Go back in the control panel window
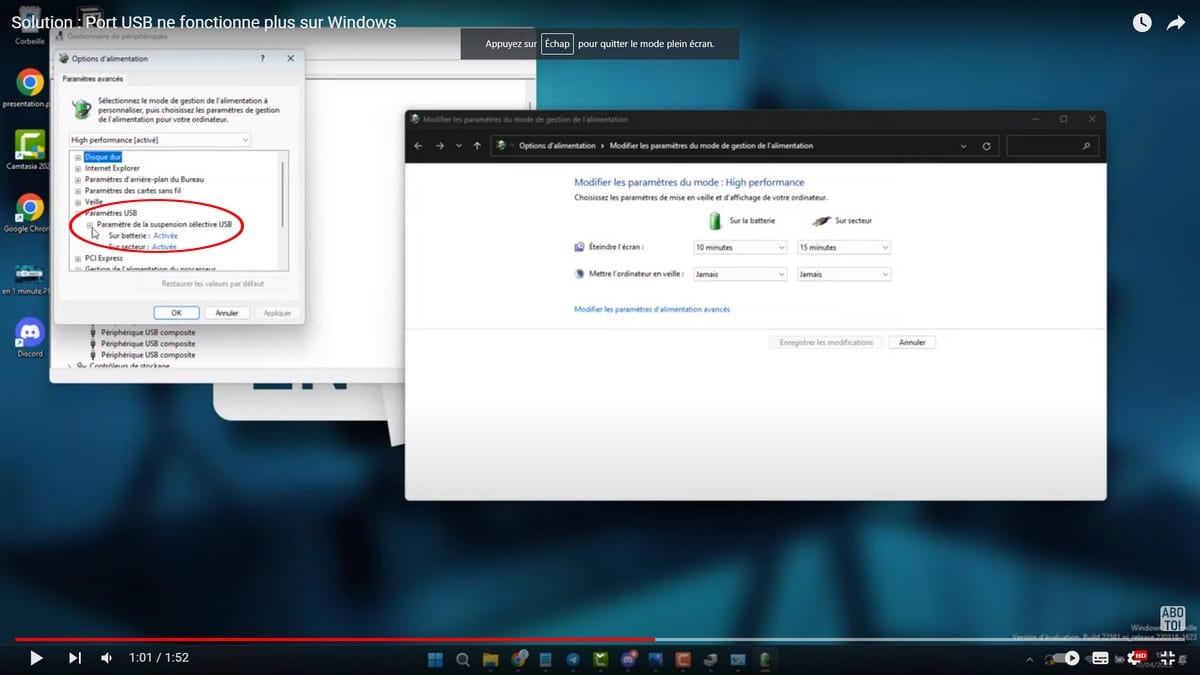This screenshot has width=1200, height=675. click(418, 146)
